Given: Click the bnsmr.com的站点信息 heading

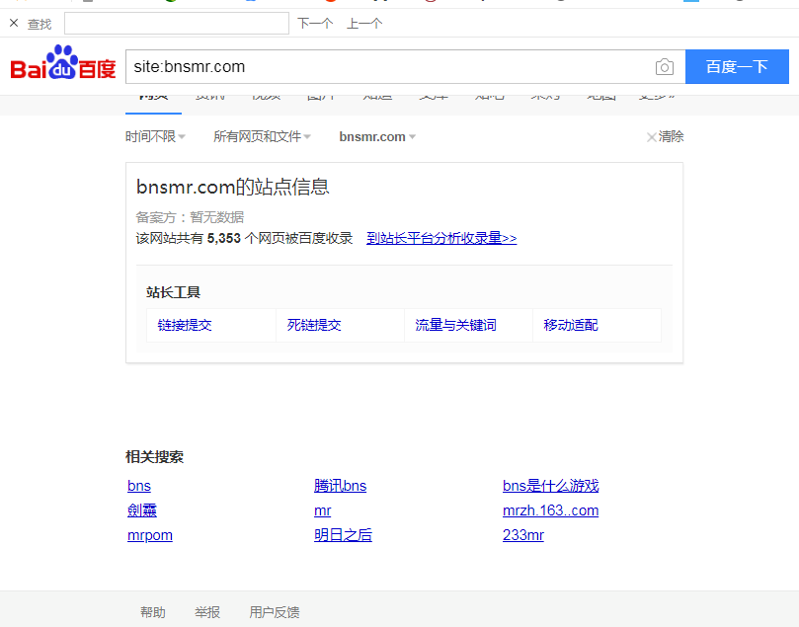Looking at the screenshot, I should 233,187.
